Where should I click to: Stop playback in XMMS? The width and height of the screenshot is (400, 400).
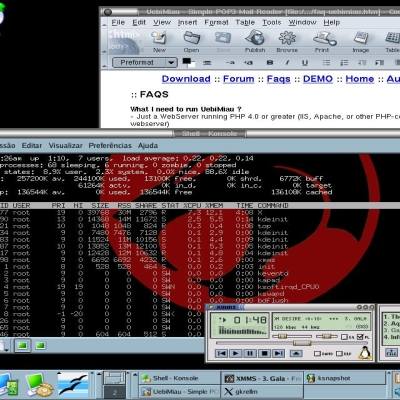coord(264,353)
